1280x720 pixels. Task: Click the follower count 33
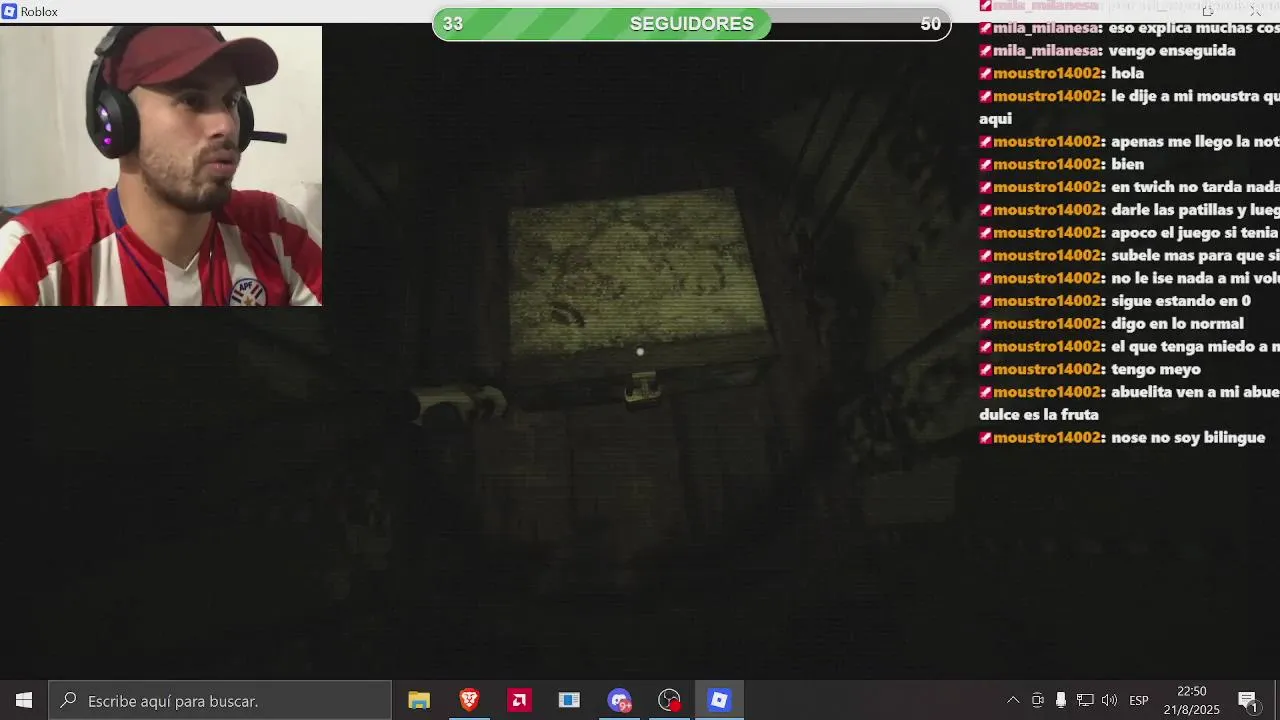pyautogui.click(x=453, y=24)
